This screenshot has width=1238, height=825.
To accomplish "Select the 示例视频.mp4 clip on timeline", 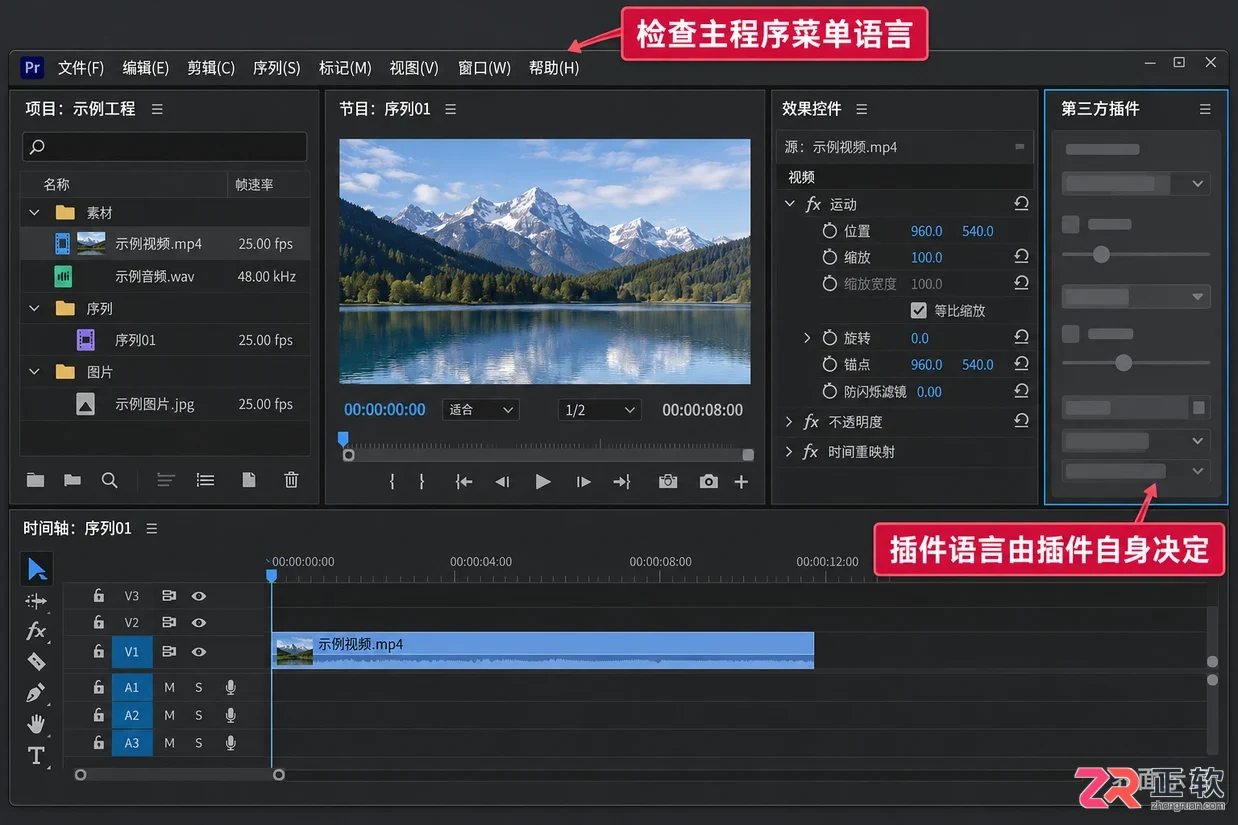I will point(543,650).
